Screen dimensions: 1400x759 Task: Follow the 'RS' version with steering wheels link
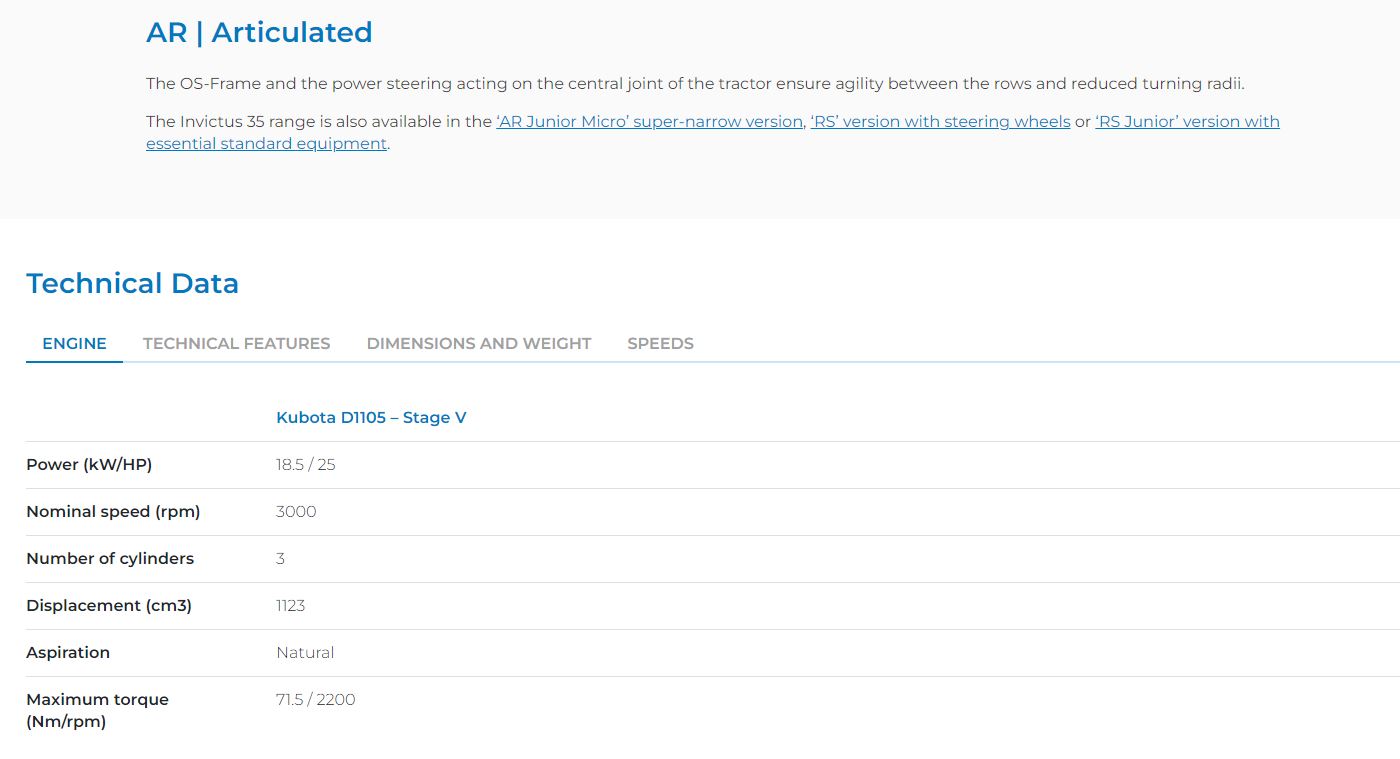click(x=940, y=122)
